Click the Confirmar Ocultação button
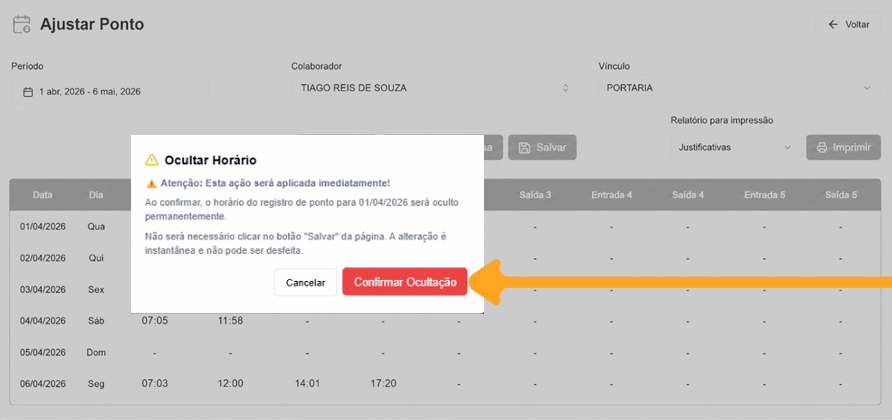The height and width of the screenshot is (420, 892). click(x=404, y=282)
